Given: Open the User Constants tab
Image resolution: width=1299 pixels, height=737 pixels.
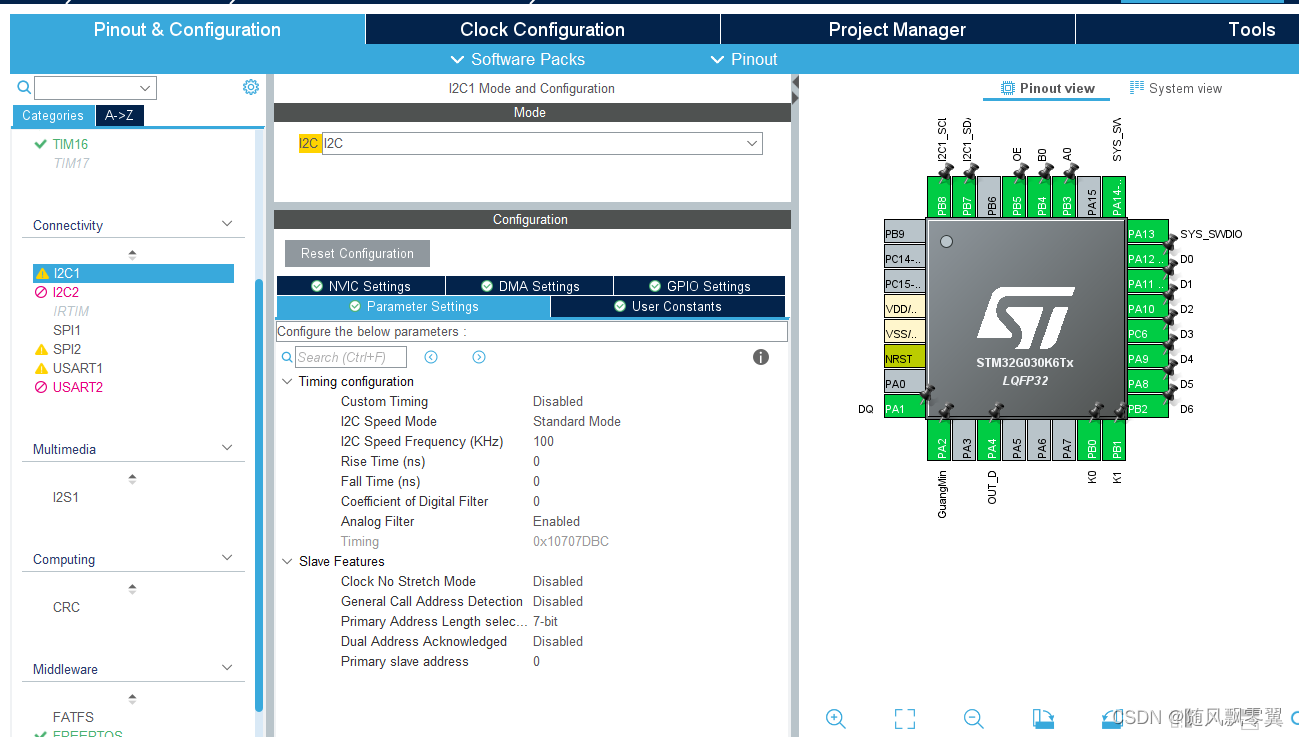Looking at the screenshot, I should point(667,307).
